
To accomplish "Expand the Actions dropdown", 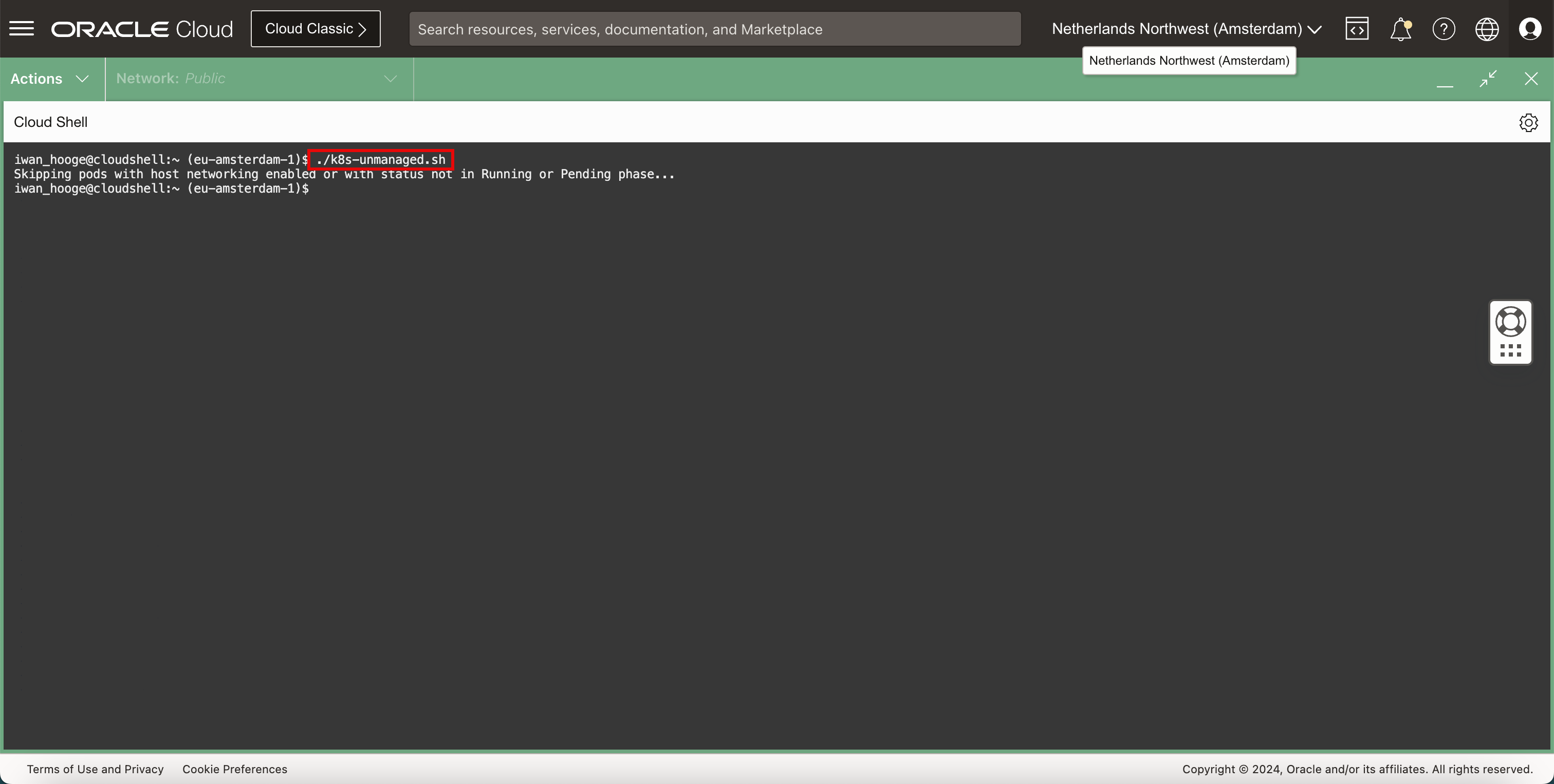I will (50, 79).
